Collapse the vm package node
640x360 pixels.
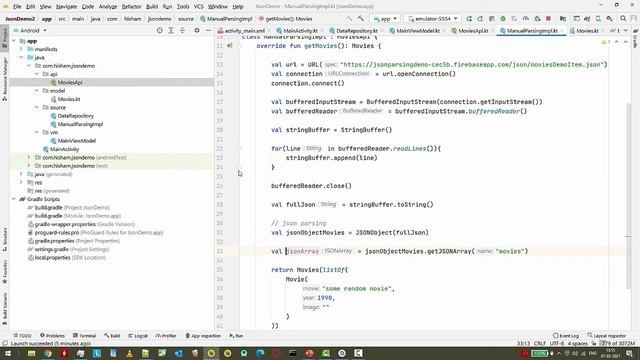point(37,132)
